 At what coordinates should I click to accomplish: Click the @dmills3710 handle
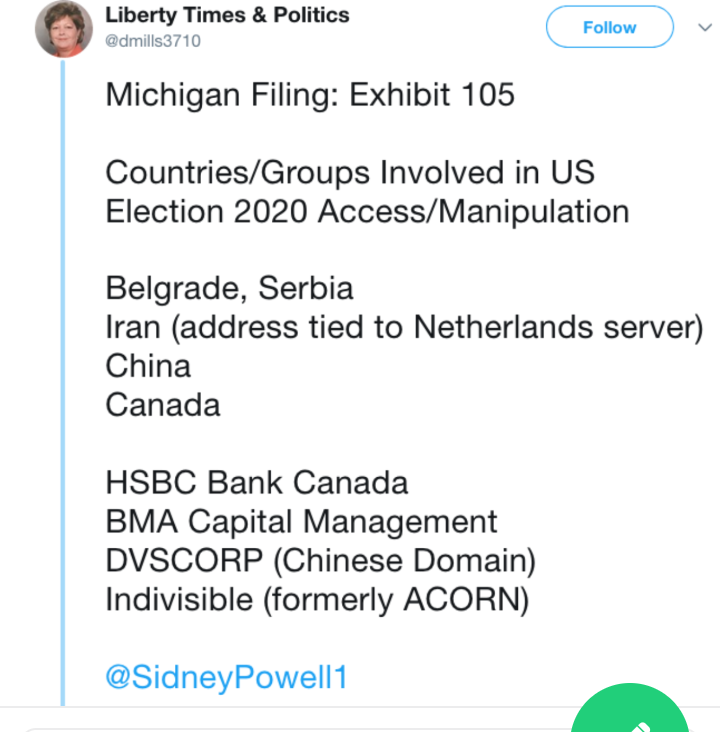coord(153,41)
